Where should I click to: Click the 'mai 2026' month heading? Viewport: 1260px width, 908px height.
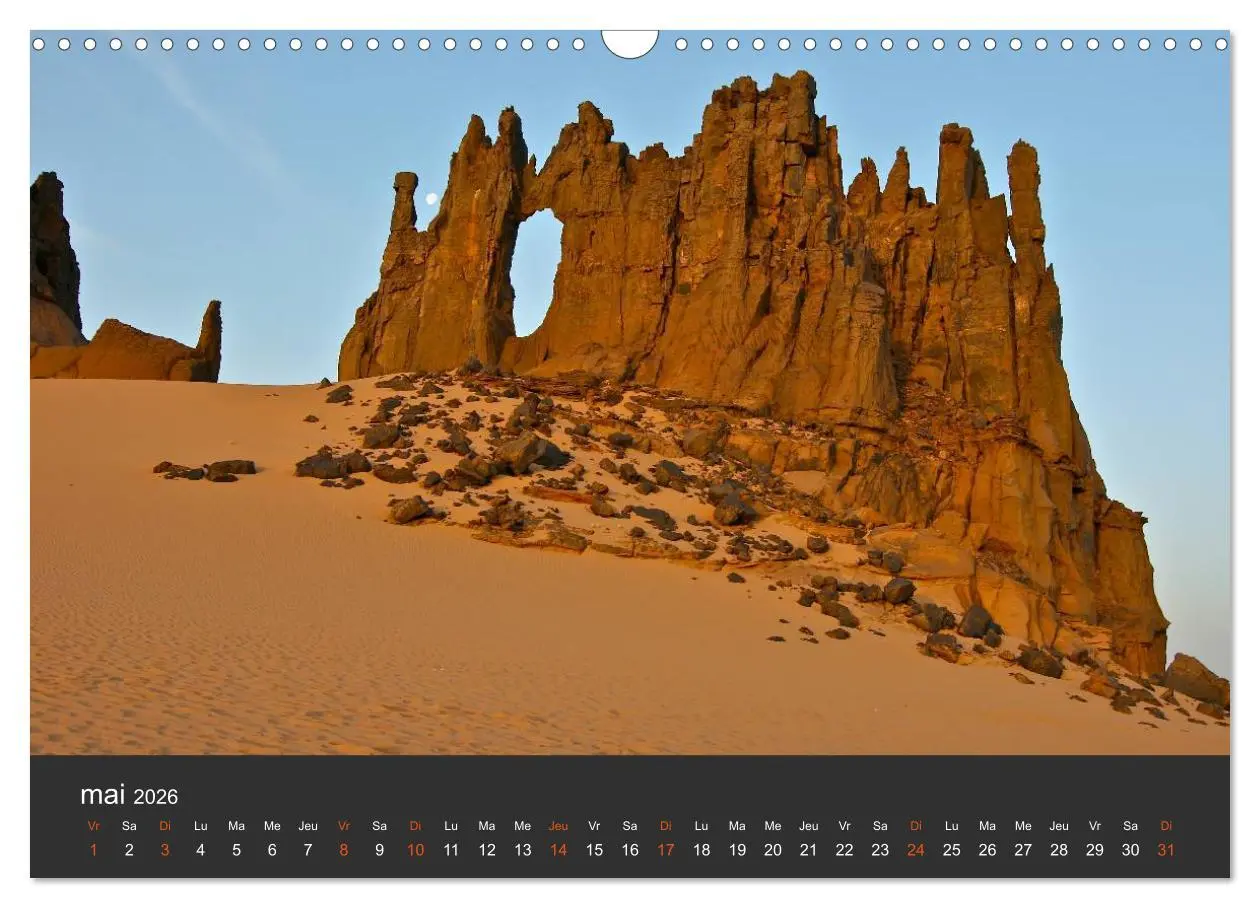coord(129,796)
